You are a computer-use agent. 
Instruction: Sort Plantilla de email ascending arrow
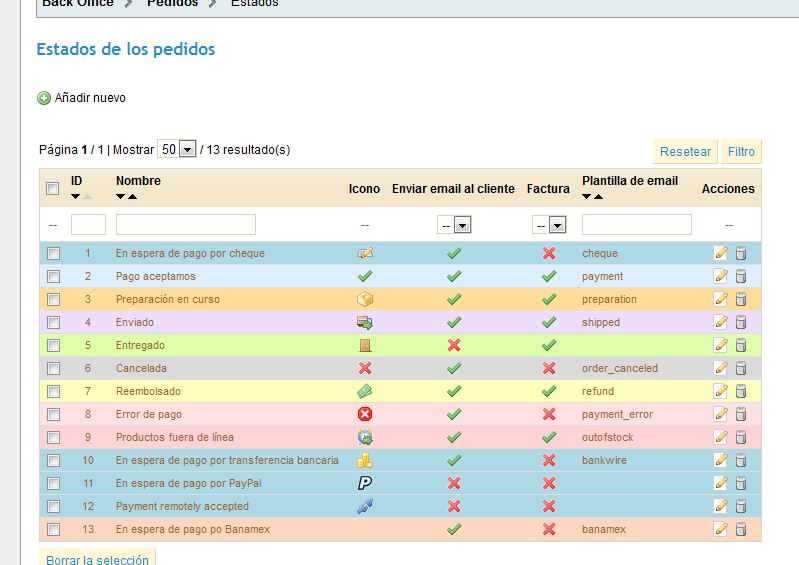coord(599,197)
